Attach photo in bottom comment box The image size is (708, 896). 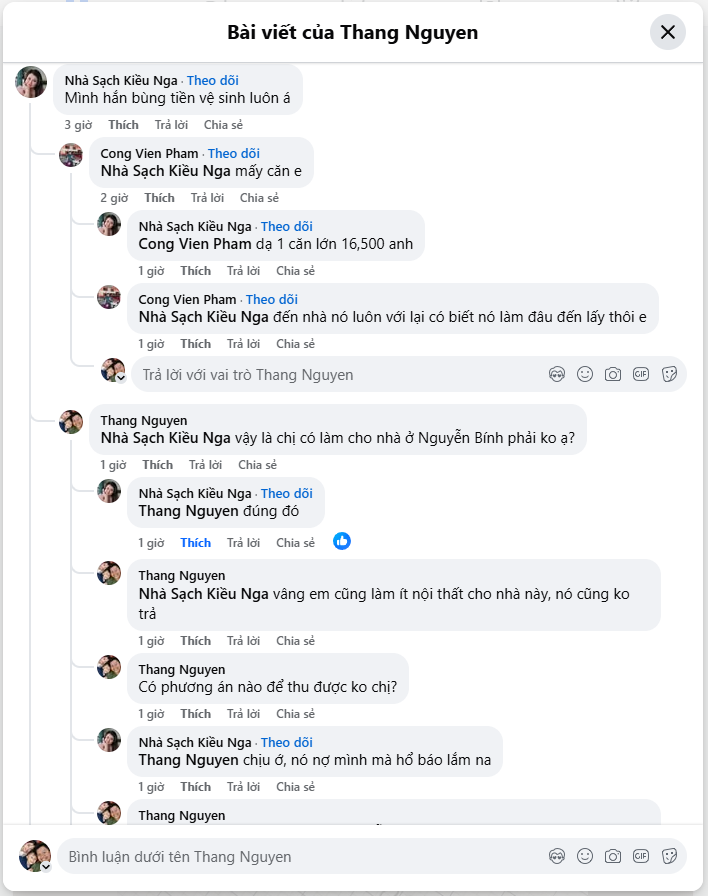coord(613,856)
